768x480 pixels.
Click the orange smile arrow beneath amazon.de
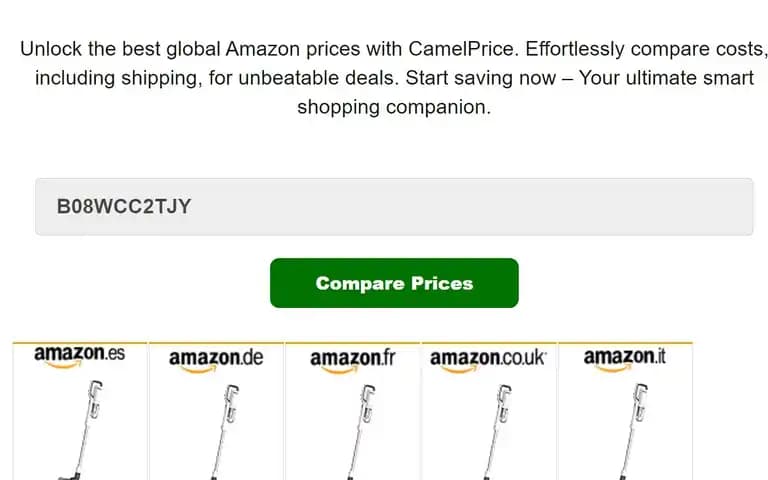[198, 370]
